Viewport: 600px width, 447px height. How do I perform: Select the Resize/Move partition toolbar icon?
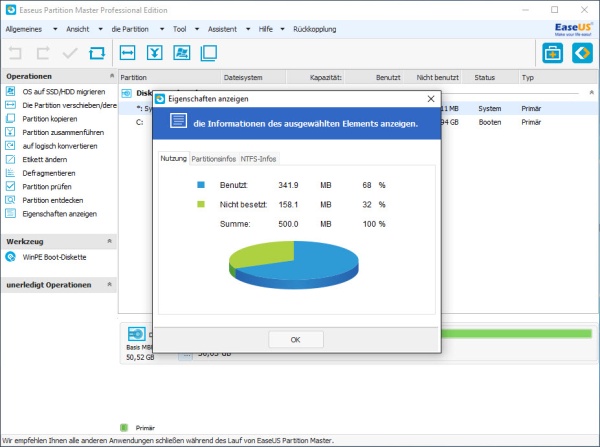pyautogui.click(x=127, y=53)
